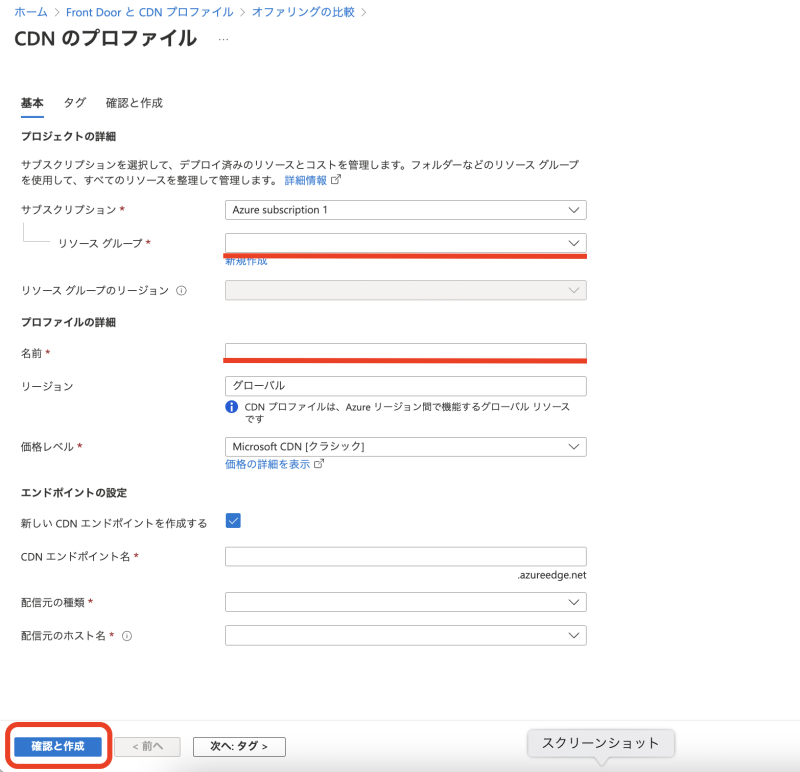Focus the CDN エンドポイント名 input field
Image resolution: width=800 pixels, height=772 pixels.
point(405,556)
